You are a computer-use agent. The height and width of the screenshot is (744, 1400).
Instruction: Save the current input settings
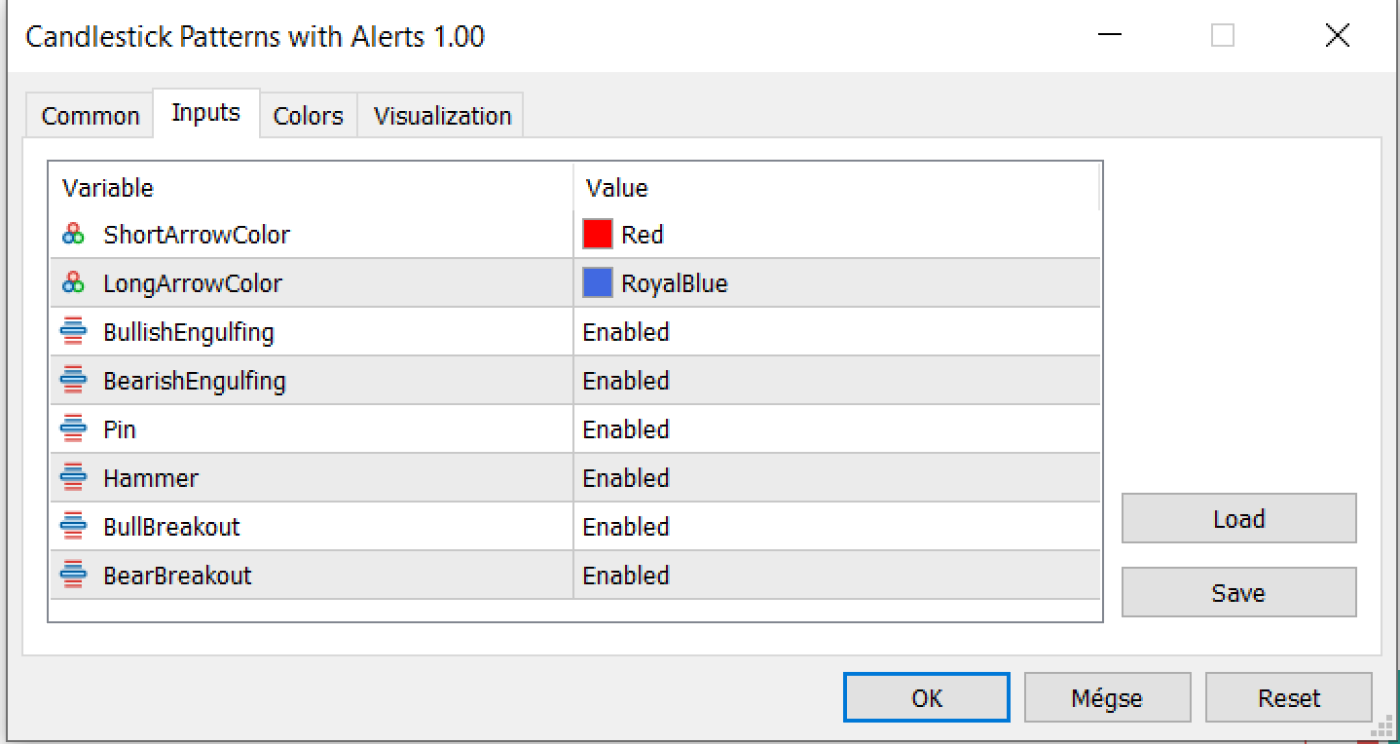point(1238,592)
